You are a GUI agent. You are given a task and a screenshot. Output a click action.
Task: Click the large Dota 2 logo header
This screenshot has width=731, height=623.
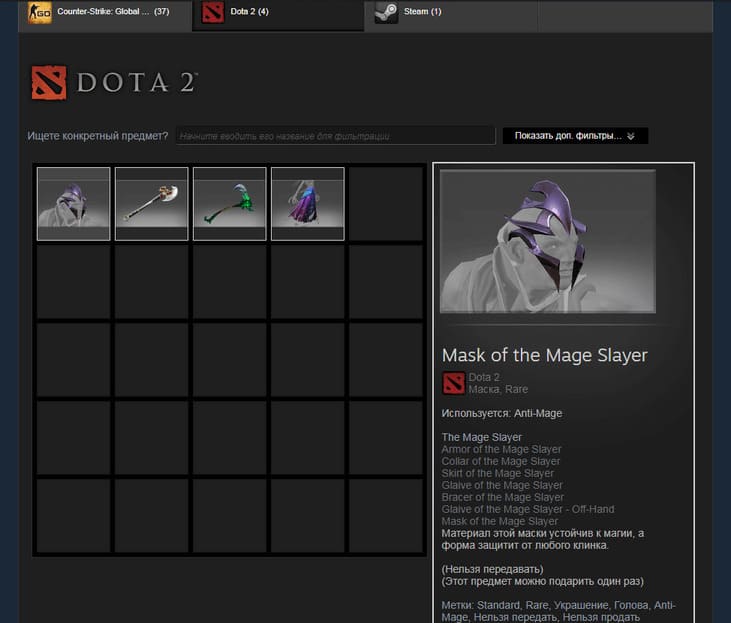click(x=114, y=83)
